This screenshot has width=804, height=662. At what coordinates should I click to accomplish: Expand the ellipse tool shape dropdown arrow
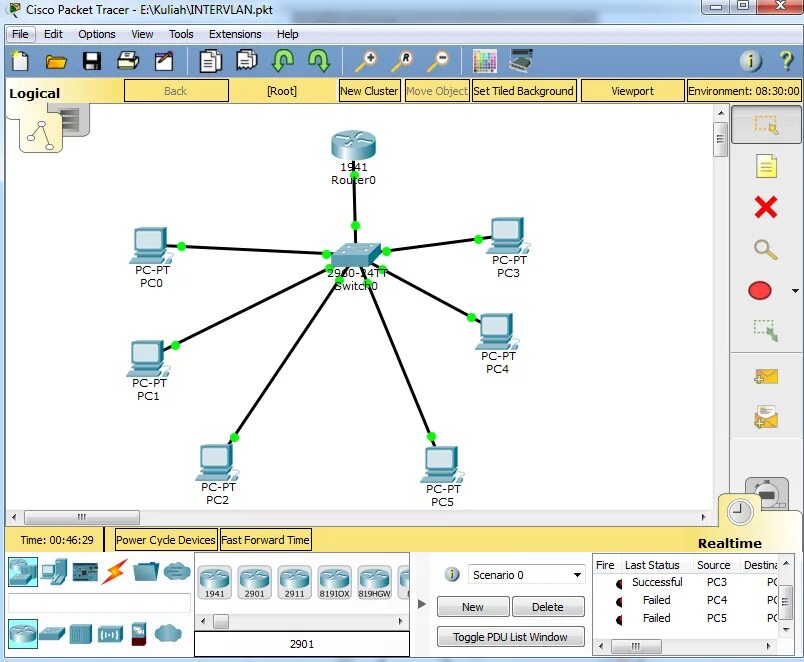795,291
